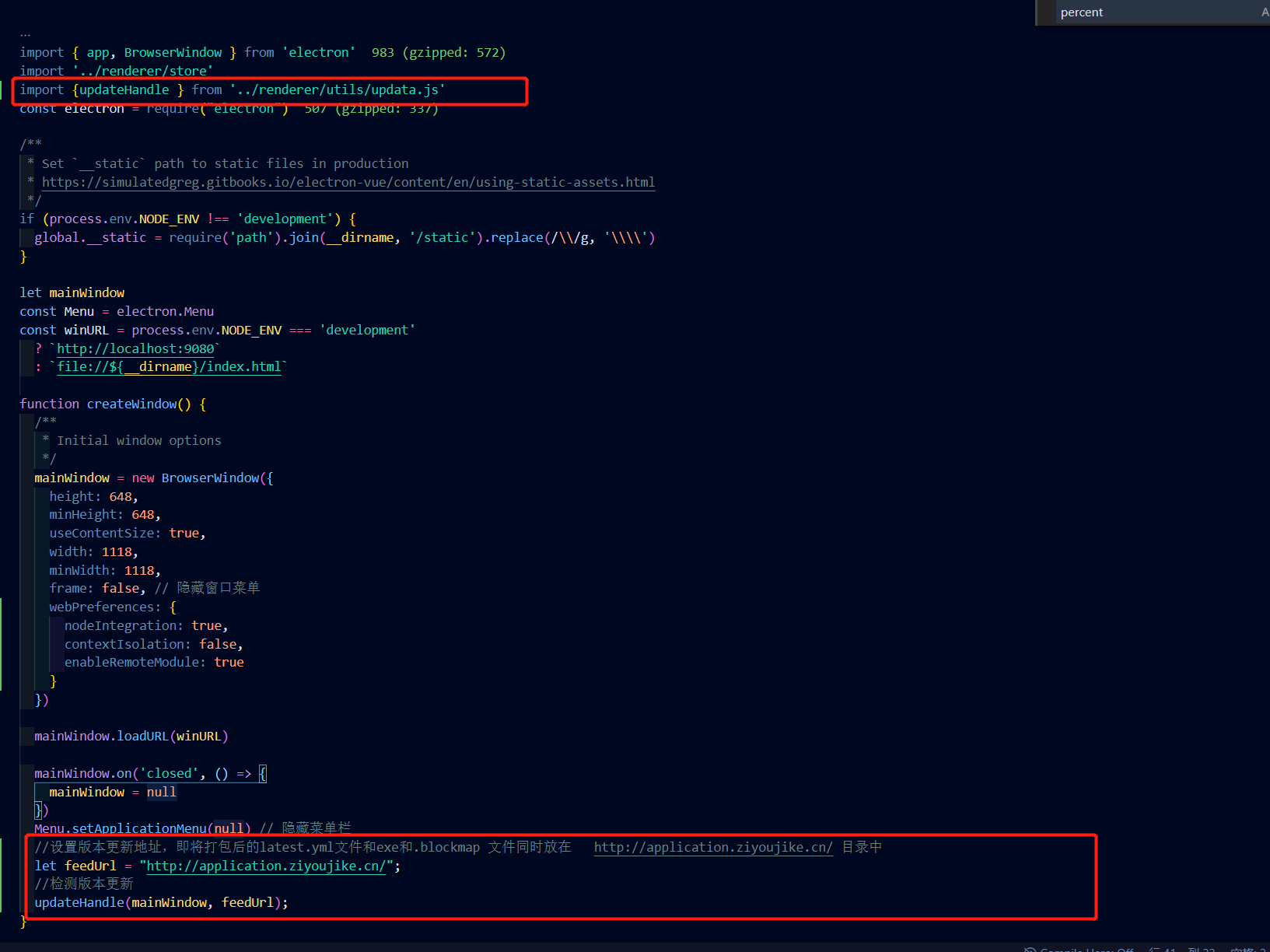Click 'BrowserWindow' in the first import line
The width and height of the screenshot is (1270, 952).
pos(173,52)
